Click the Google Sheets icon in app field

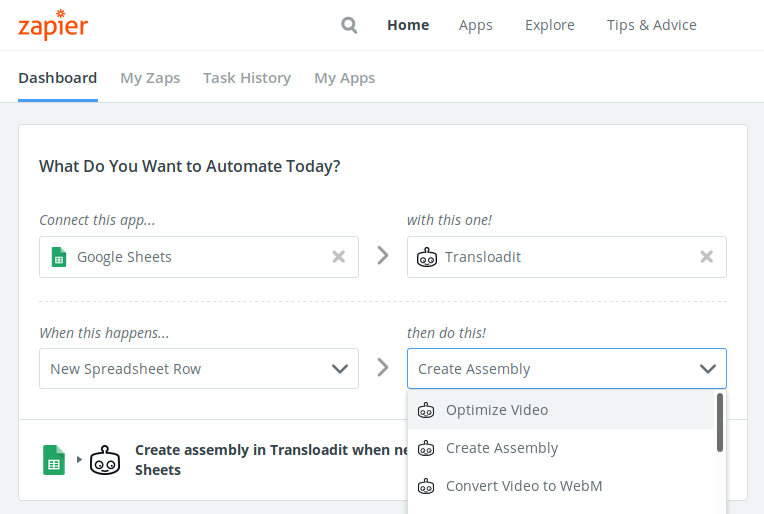(59, 257)
